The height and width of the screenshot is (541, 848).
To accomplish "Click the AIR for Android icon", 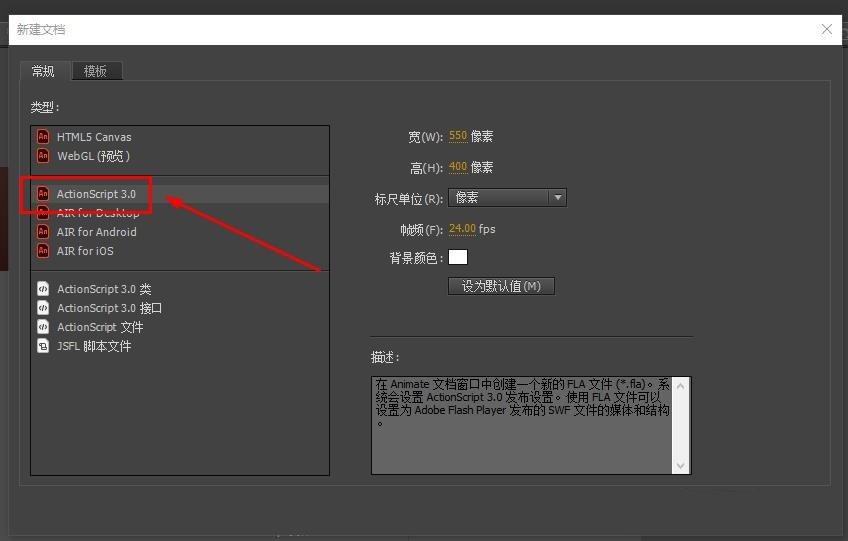I will click(43, 232).
